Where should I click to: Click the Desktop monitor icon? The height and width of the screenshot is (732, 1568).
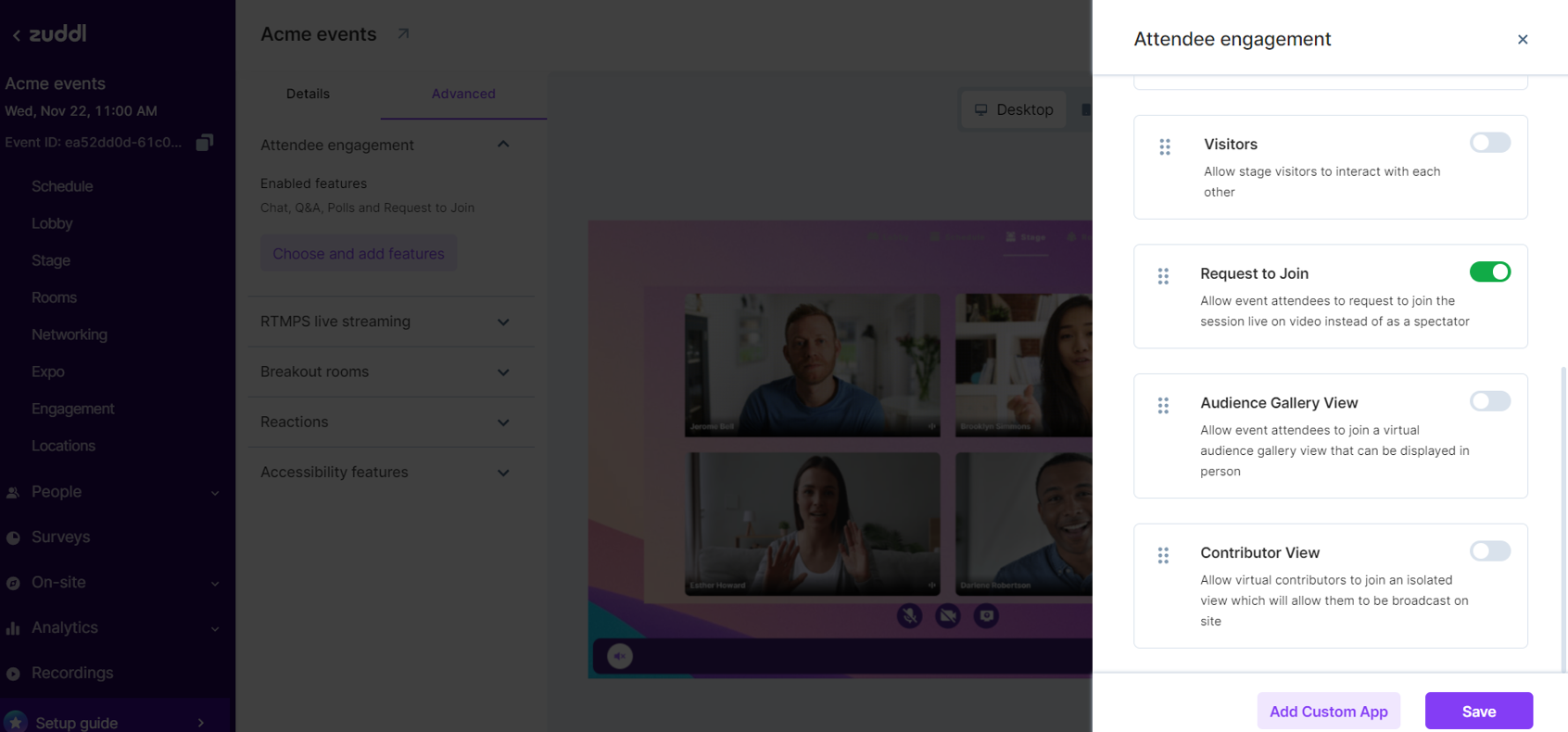pyautogui.click(x=980, y=109)
